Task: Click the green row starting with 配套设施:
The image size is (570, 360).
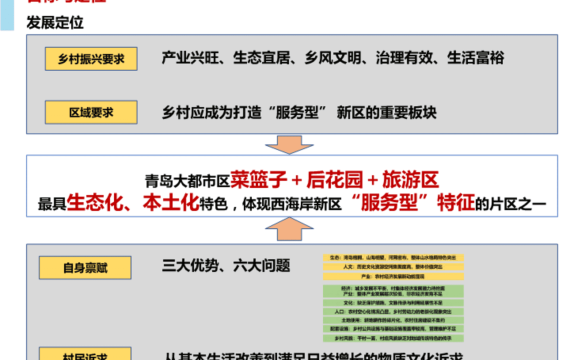Action: [x=393, y=329]
